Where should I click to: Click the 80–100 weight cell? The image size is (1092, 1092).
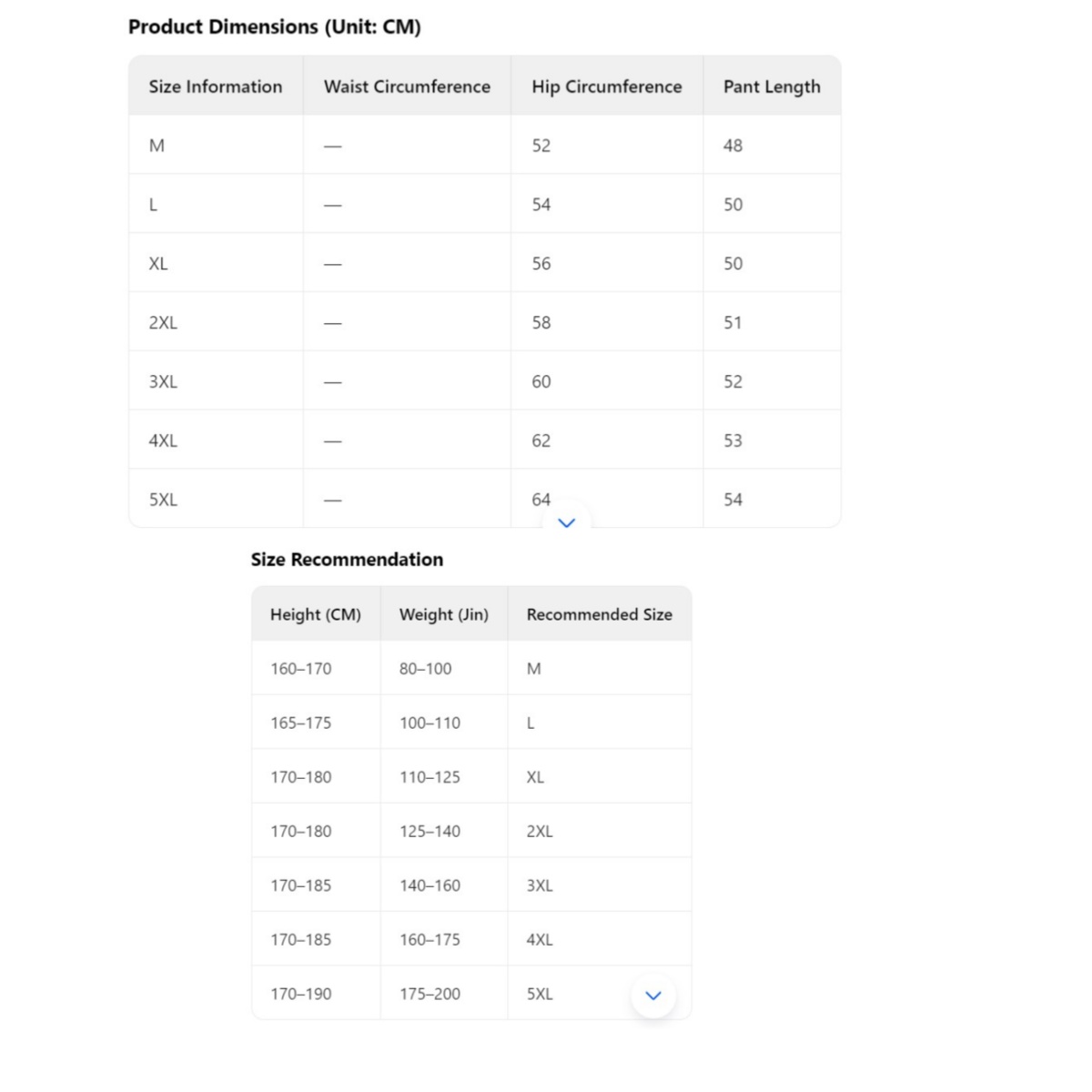point(425,669)
